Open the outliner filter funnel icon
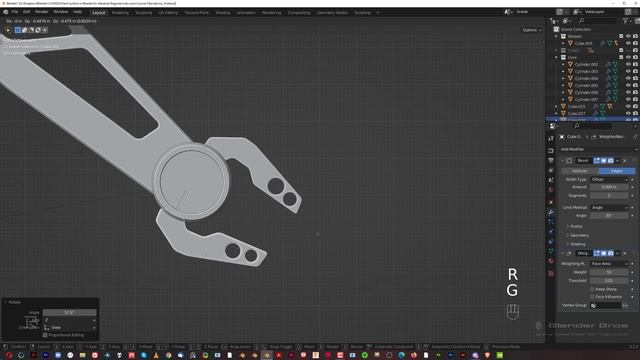This screenshot has height=360, width=640. (x=625, y=20)
